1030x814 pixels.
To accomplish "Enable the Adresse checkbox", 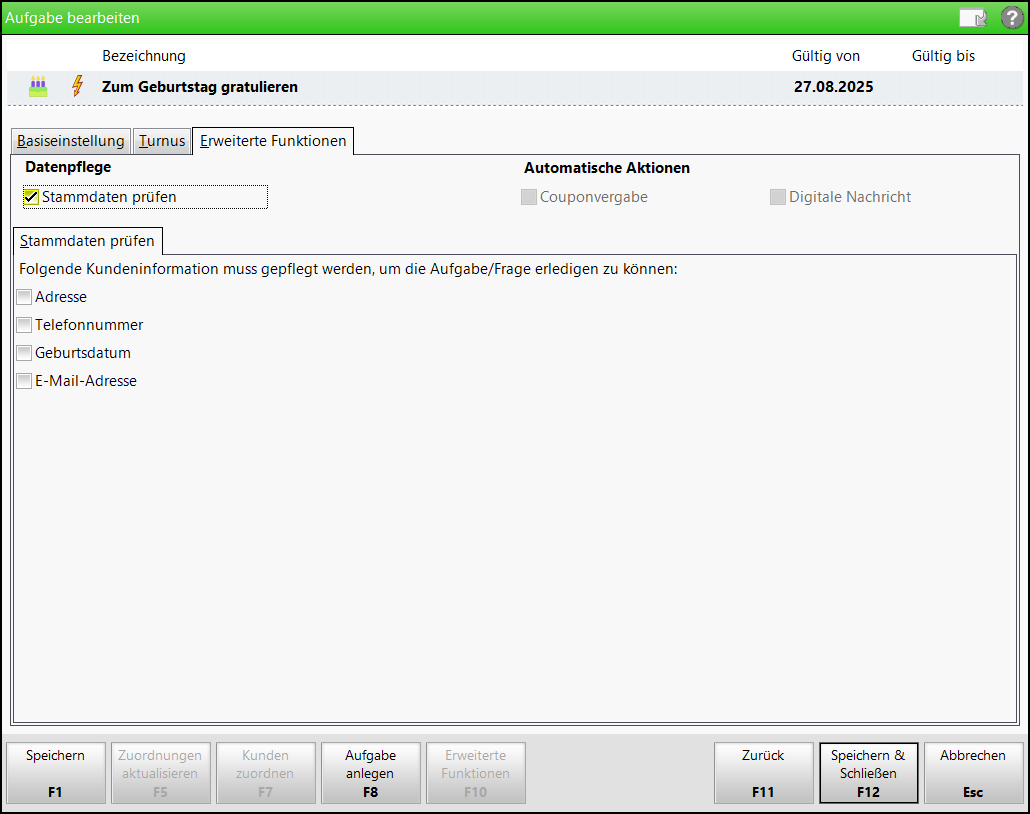I will click(24, 297).
